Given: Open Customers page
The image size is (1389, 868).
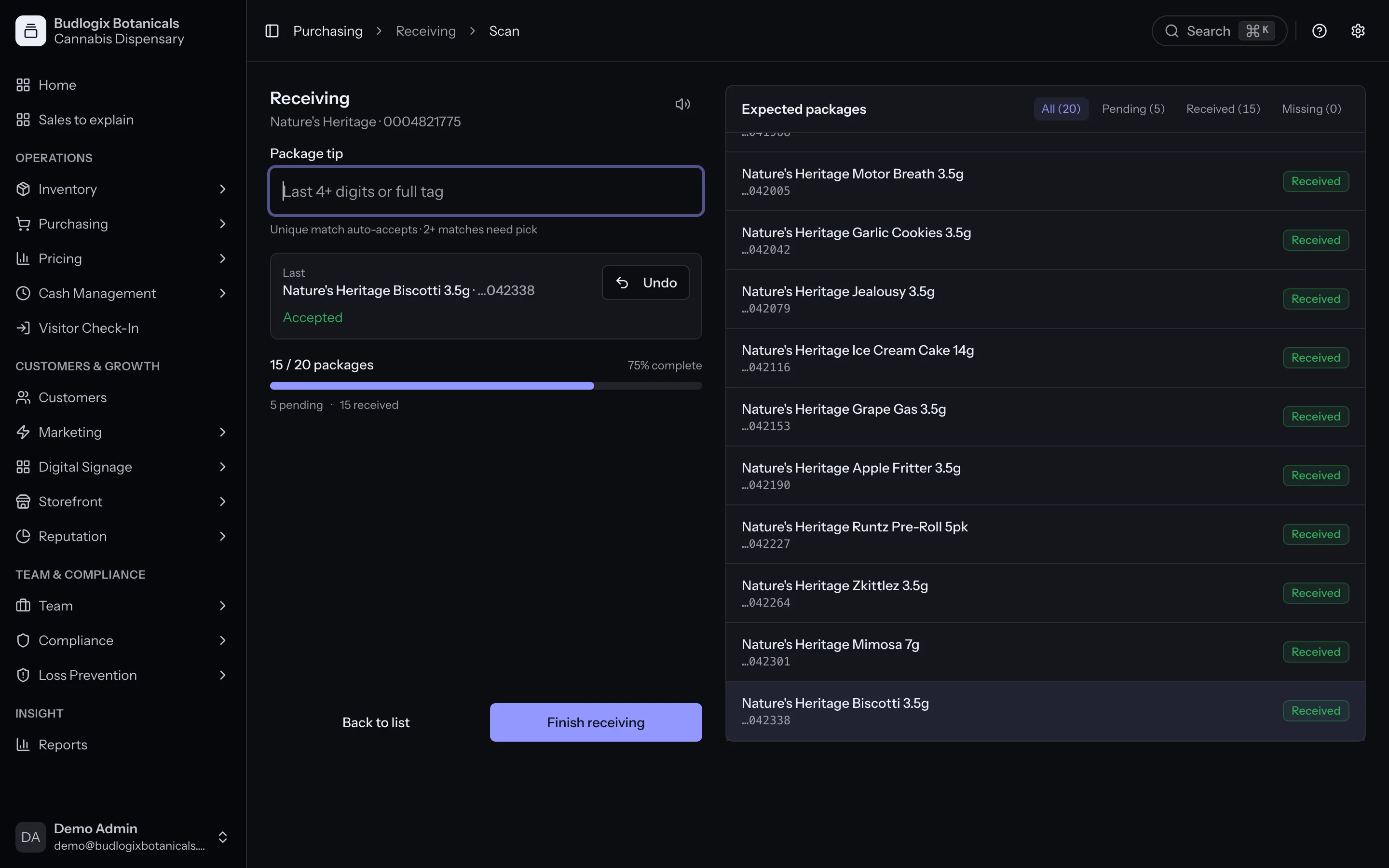Looking at the screenshot, I should tap(123, 397).
